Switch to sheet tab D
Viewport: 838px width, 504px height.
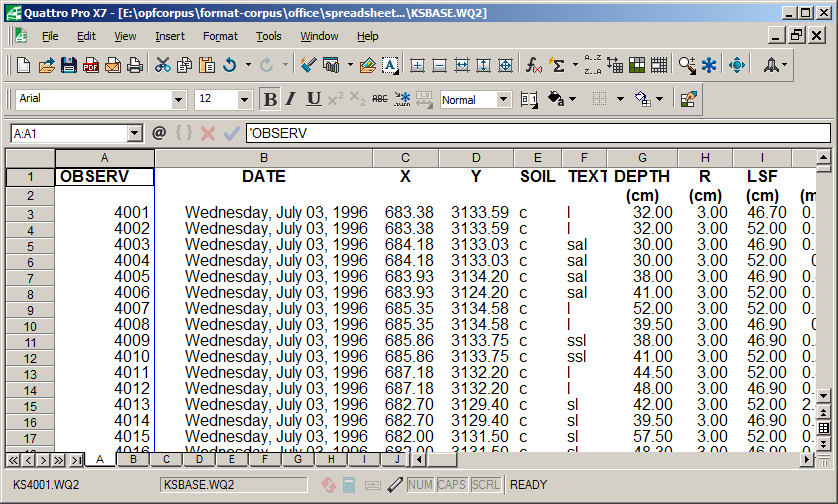(x=199, y=460)
